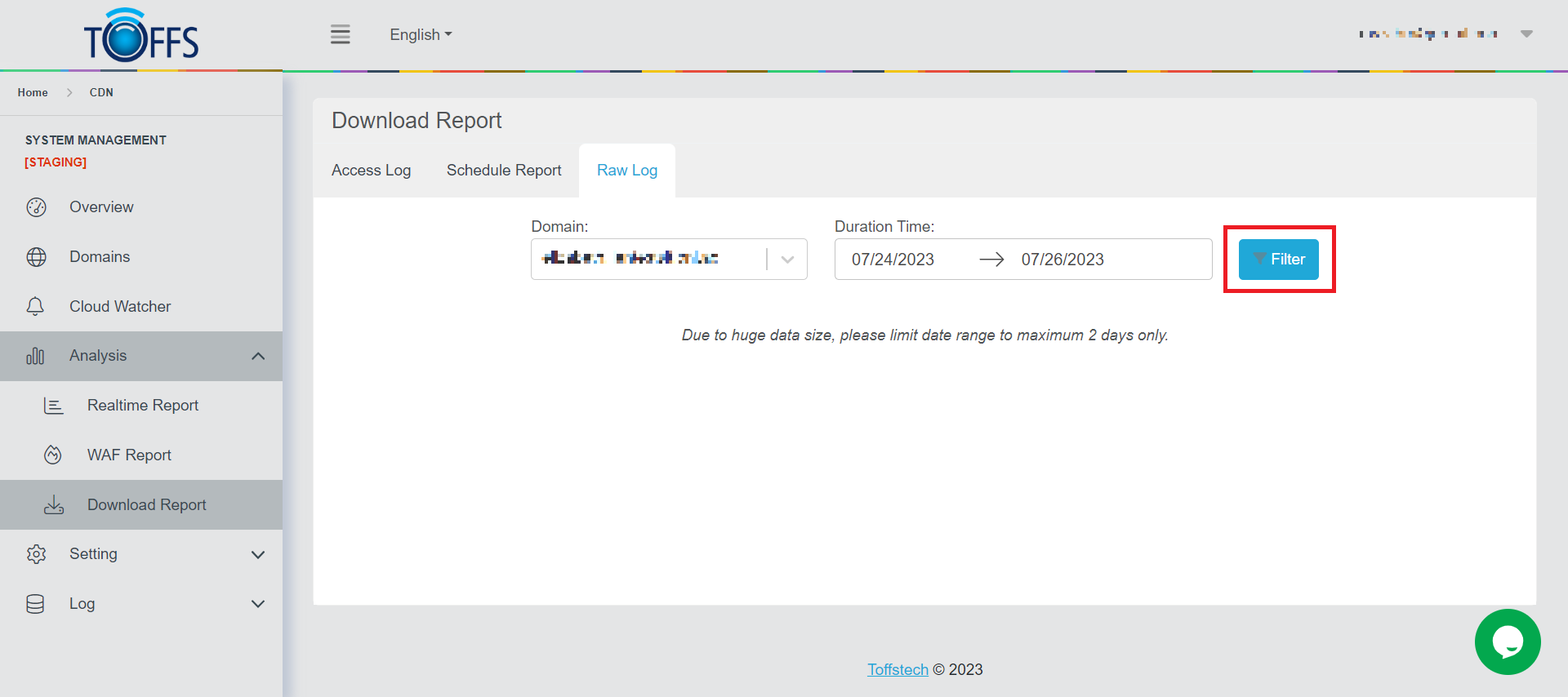
Task: Expand the Setting menu section
Action: click(258, 555)
